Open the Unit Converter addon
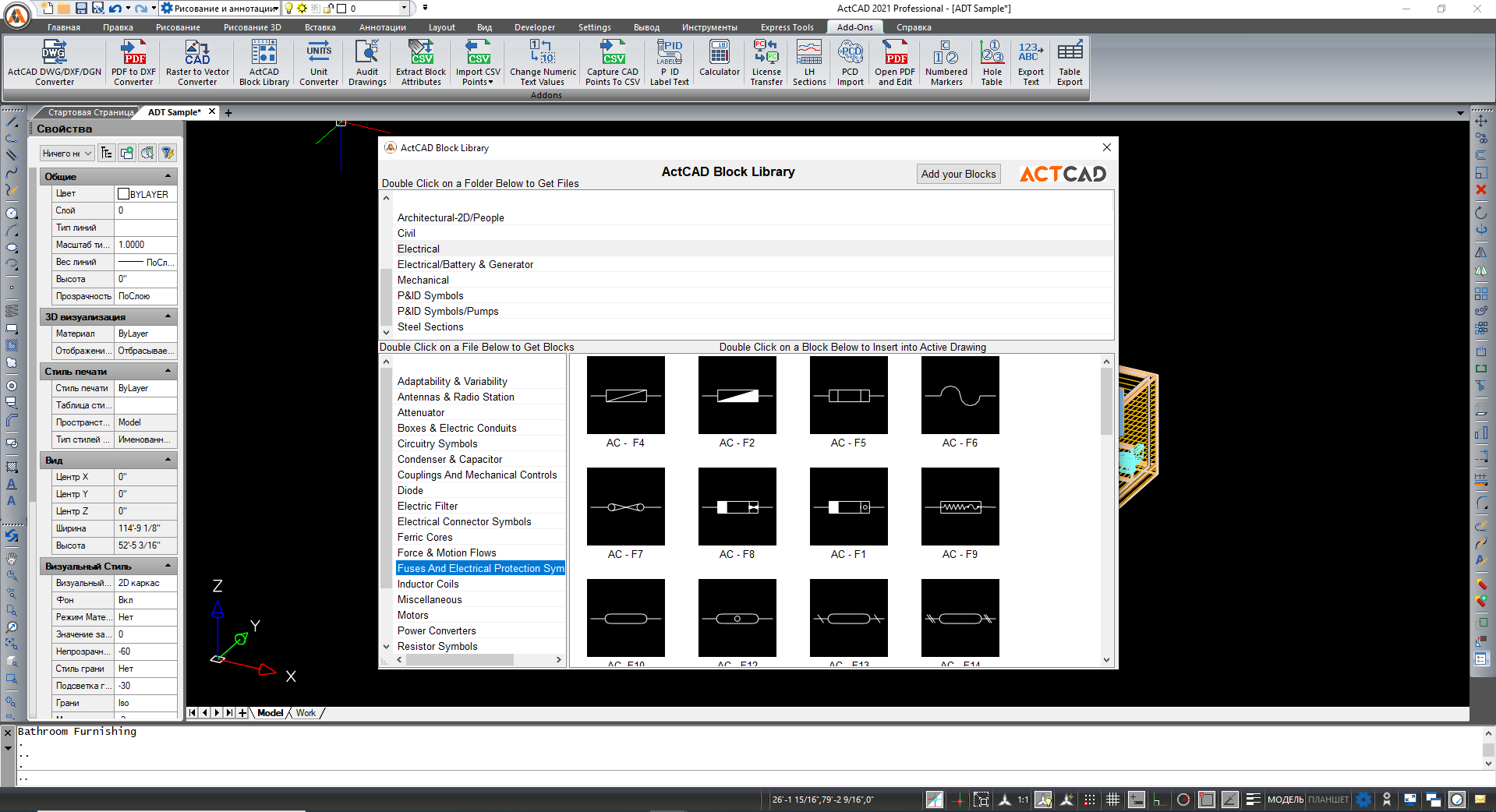The width and height of the screenshot is (1496, 812). [318, 62]
